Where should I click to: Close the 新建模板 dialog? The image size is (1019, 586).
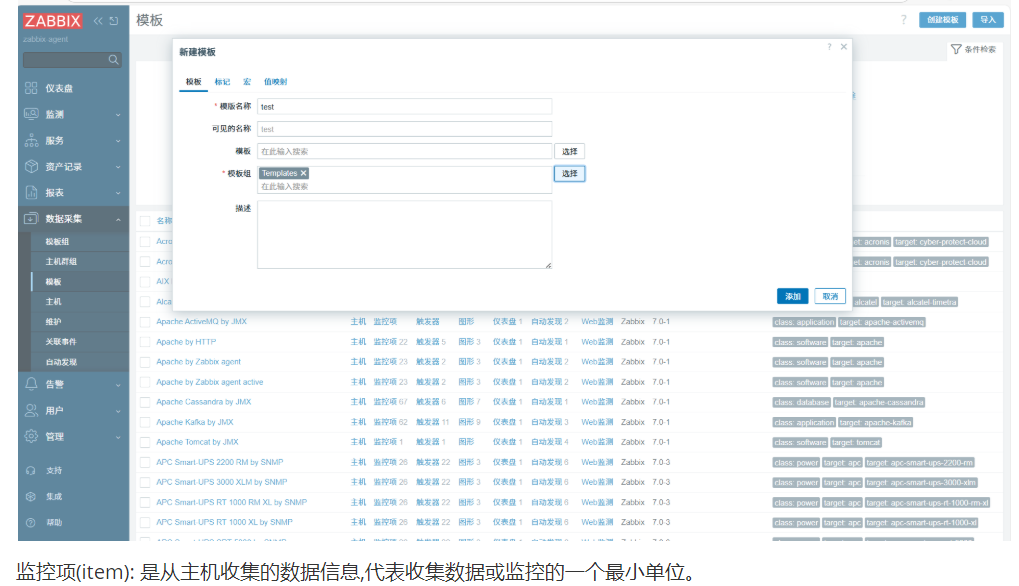[x=844, y=47]
